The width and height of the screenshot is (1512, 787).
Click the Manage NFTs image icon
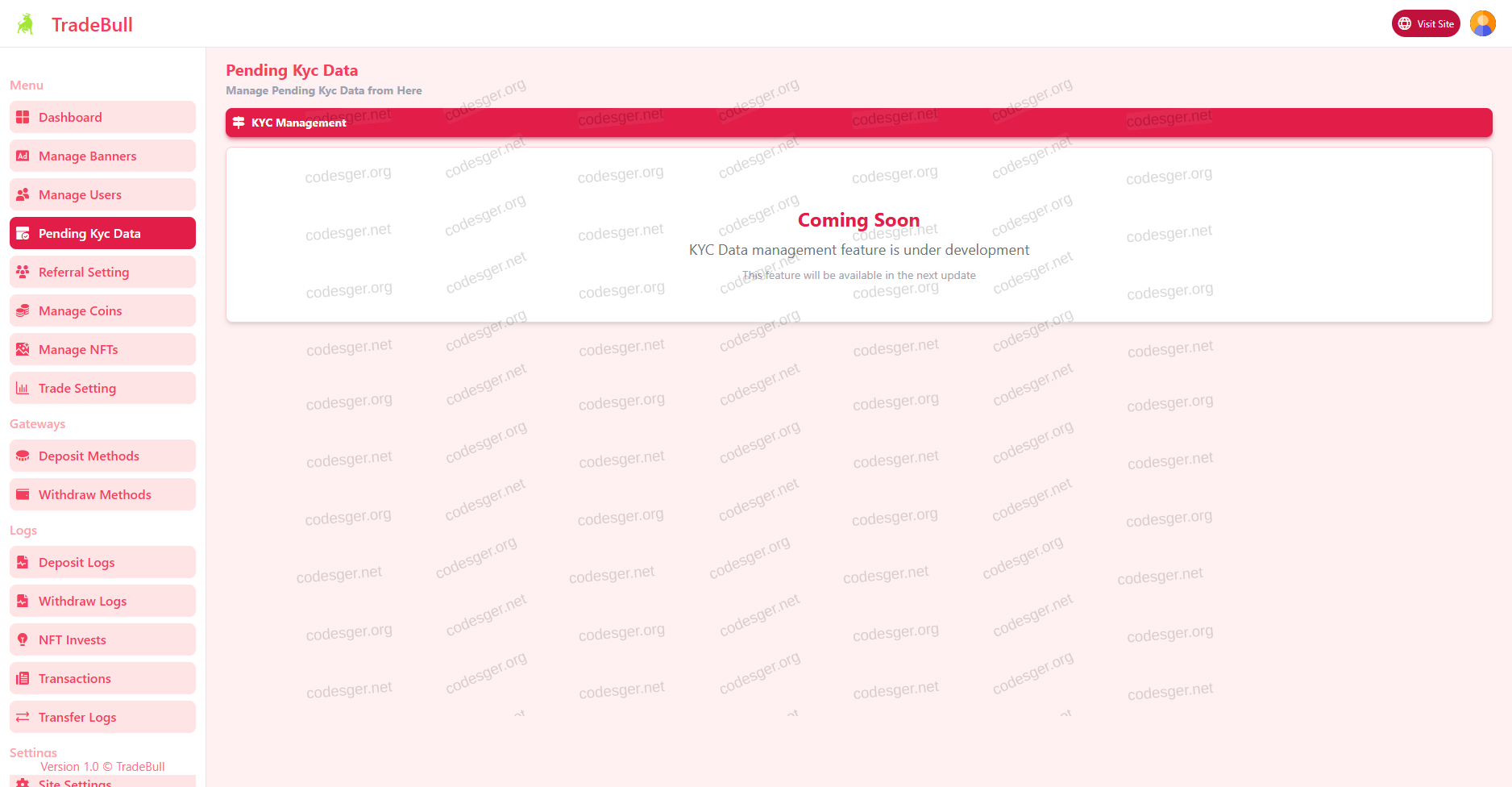23,350
